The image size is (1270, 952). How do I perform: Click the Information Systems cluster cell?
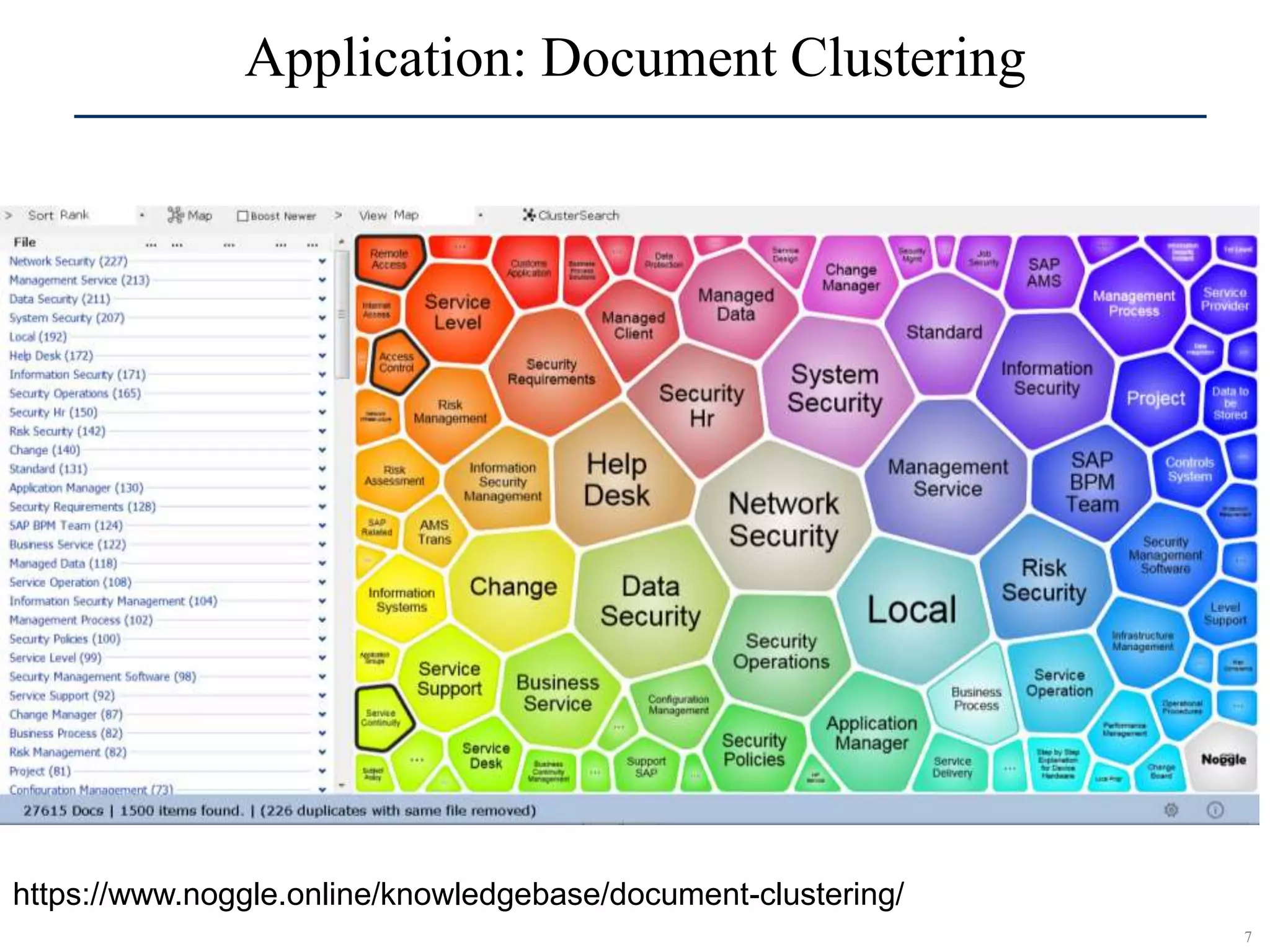coord(401,599)
